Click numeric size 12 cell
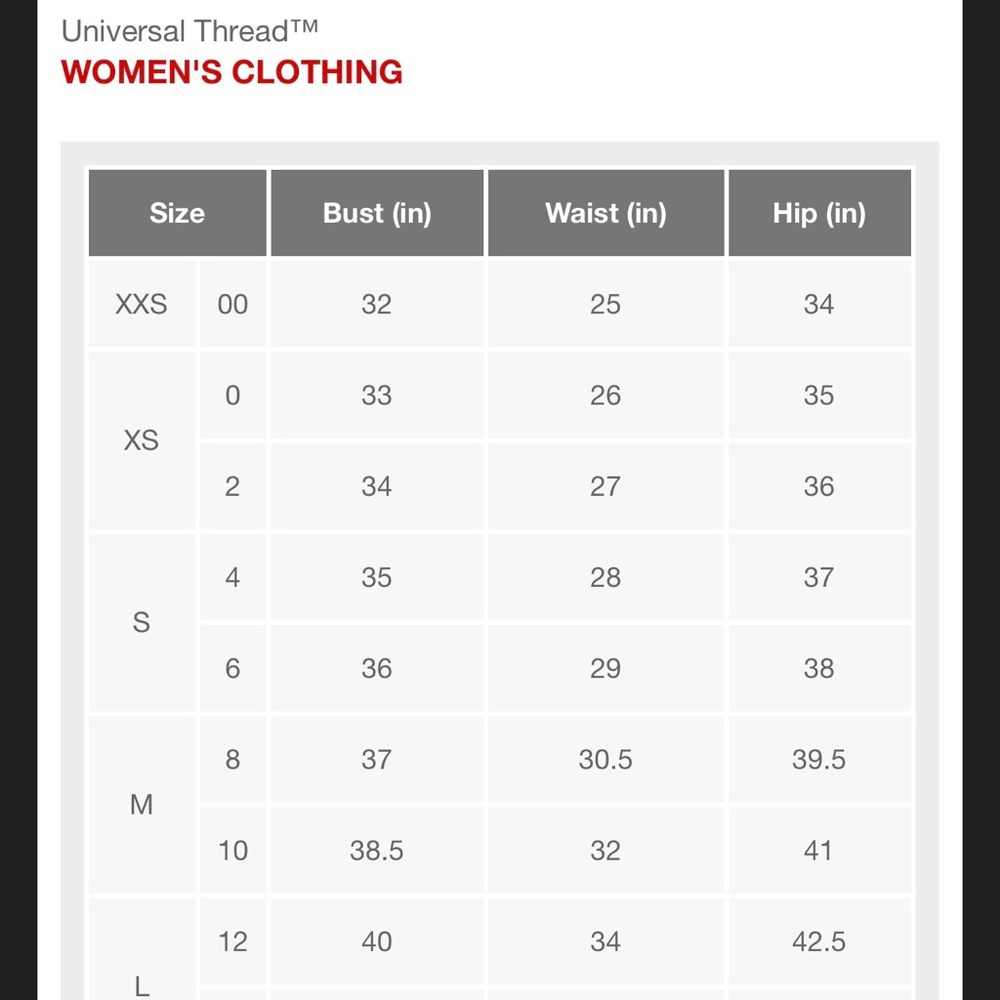 point(232,941)
